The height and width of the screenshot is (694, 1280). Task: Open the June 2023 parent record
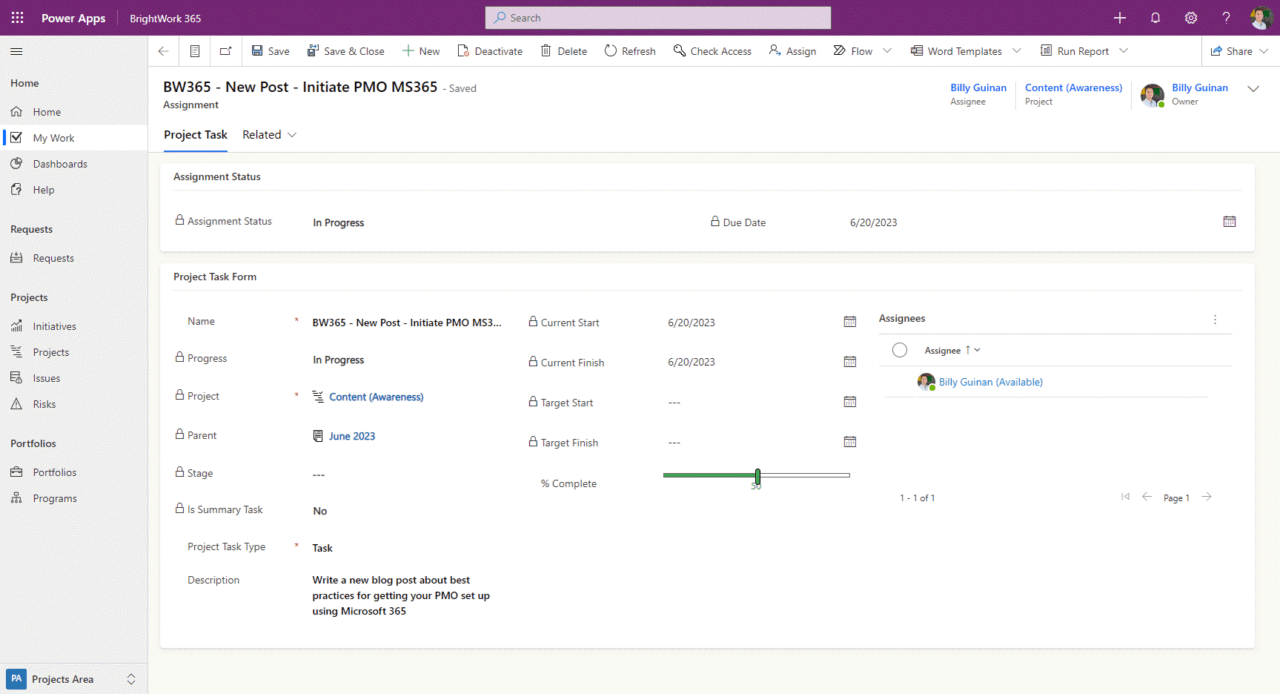[354, 435]
